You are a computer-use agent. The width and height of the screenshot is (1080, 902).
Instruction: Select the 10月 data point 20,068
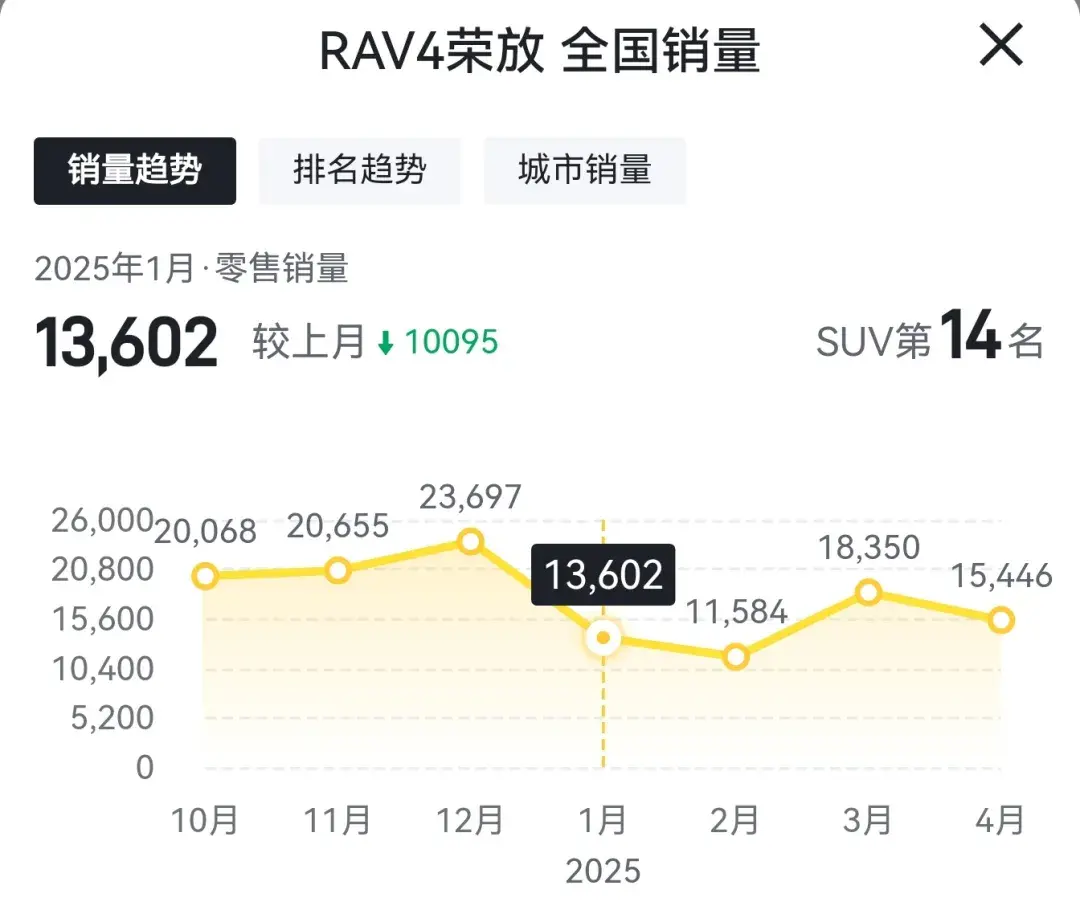(205, 576)
